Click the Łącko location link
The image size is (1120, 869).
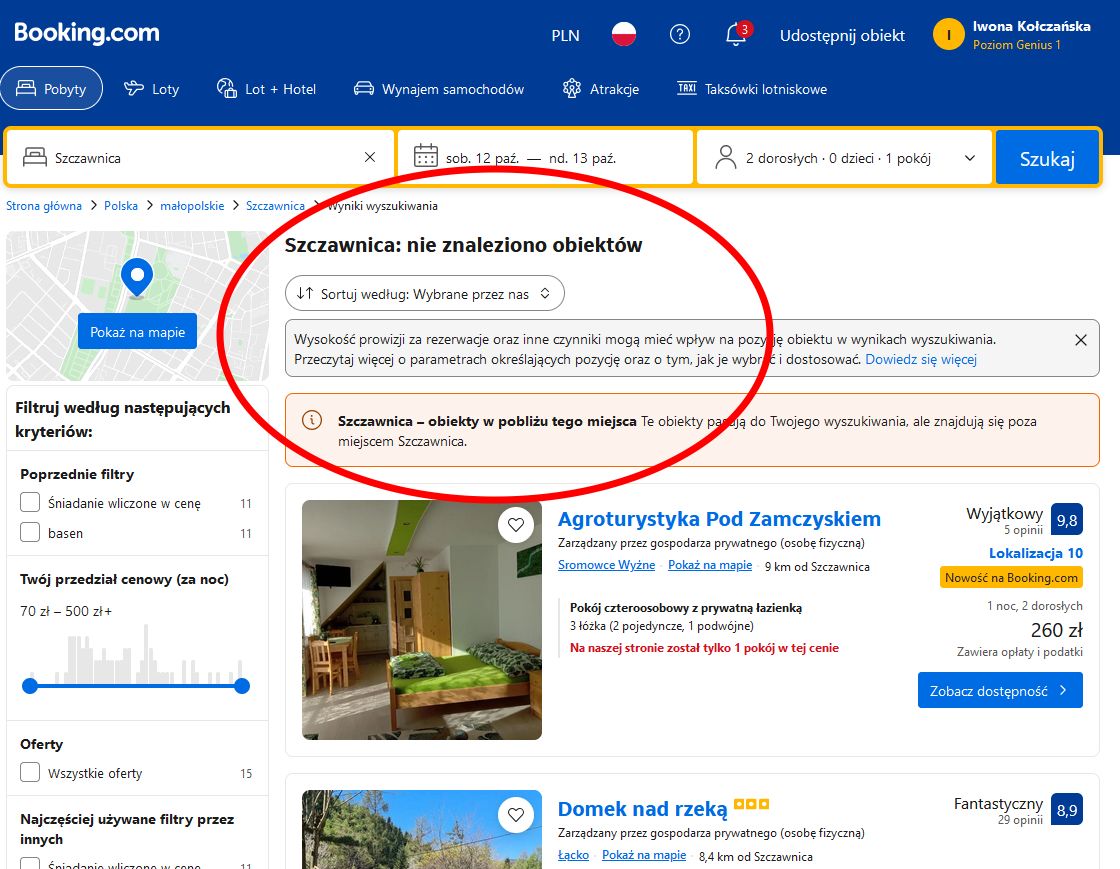(574, 855)
